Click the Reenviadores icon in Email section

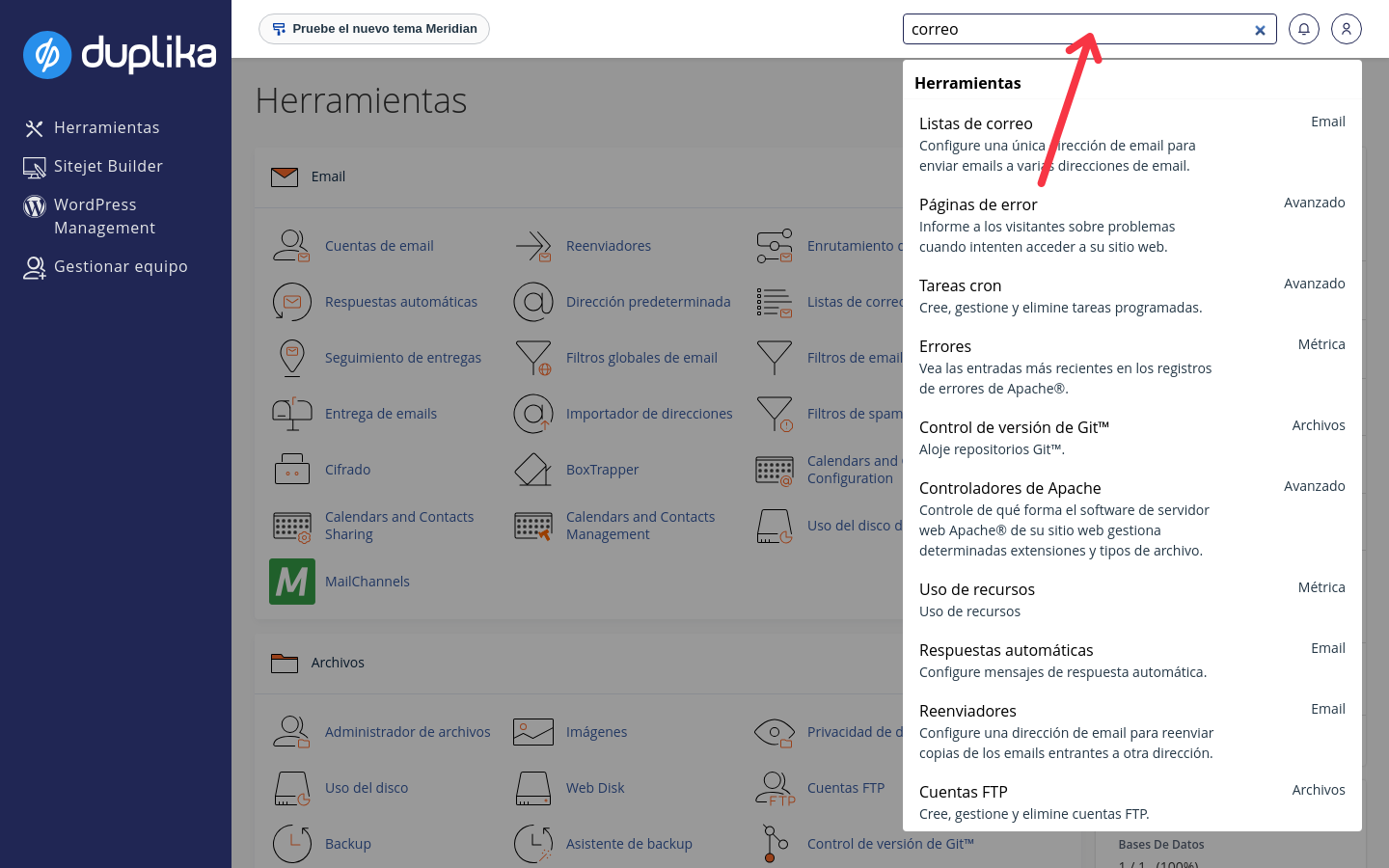click(532, 246)
